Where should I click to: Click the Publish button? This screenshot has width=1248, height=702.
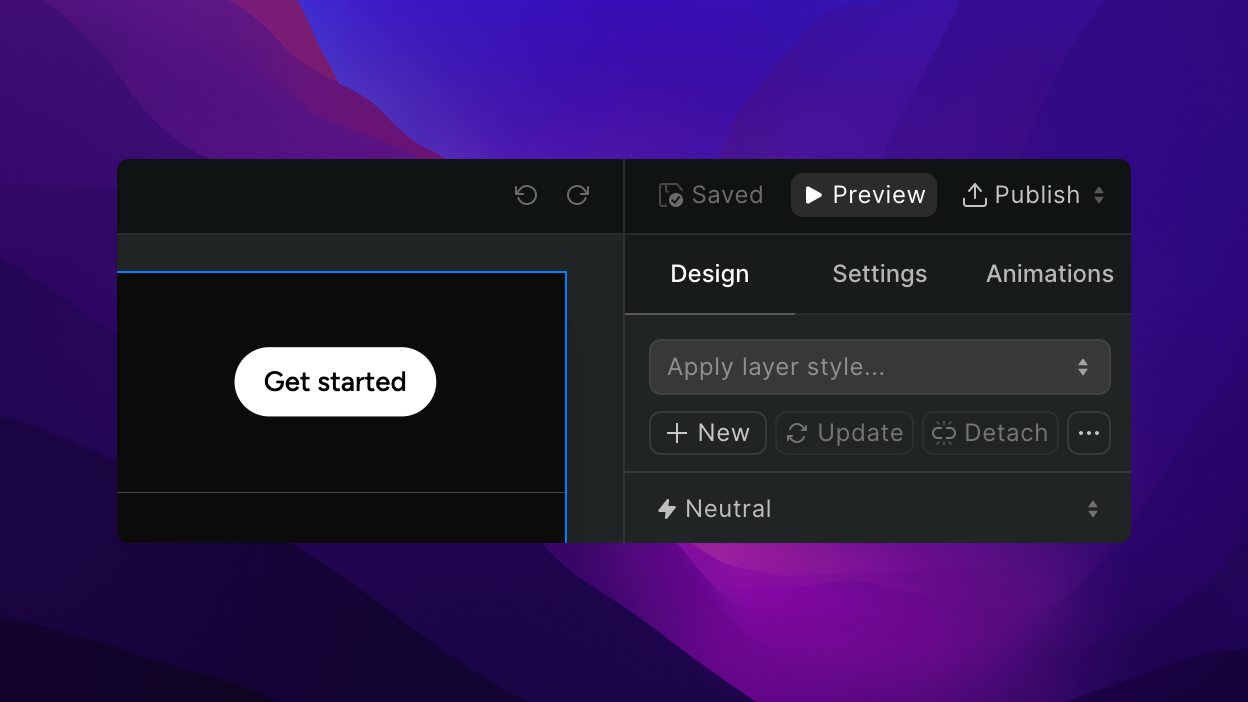[1021, 195]
